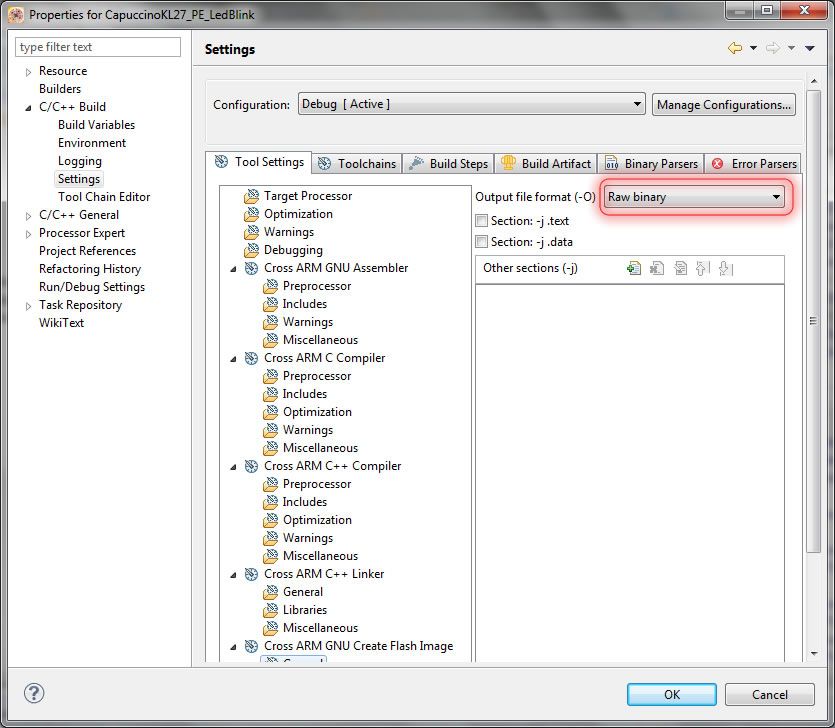
Task: Open the Output file format dropdown
Action: [694, 197]
